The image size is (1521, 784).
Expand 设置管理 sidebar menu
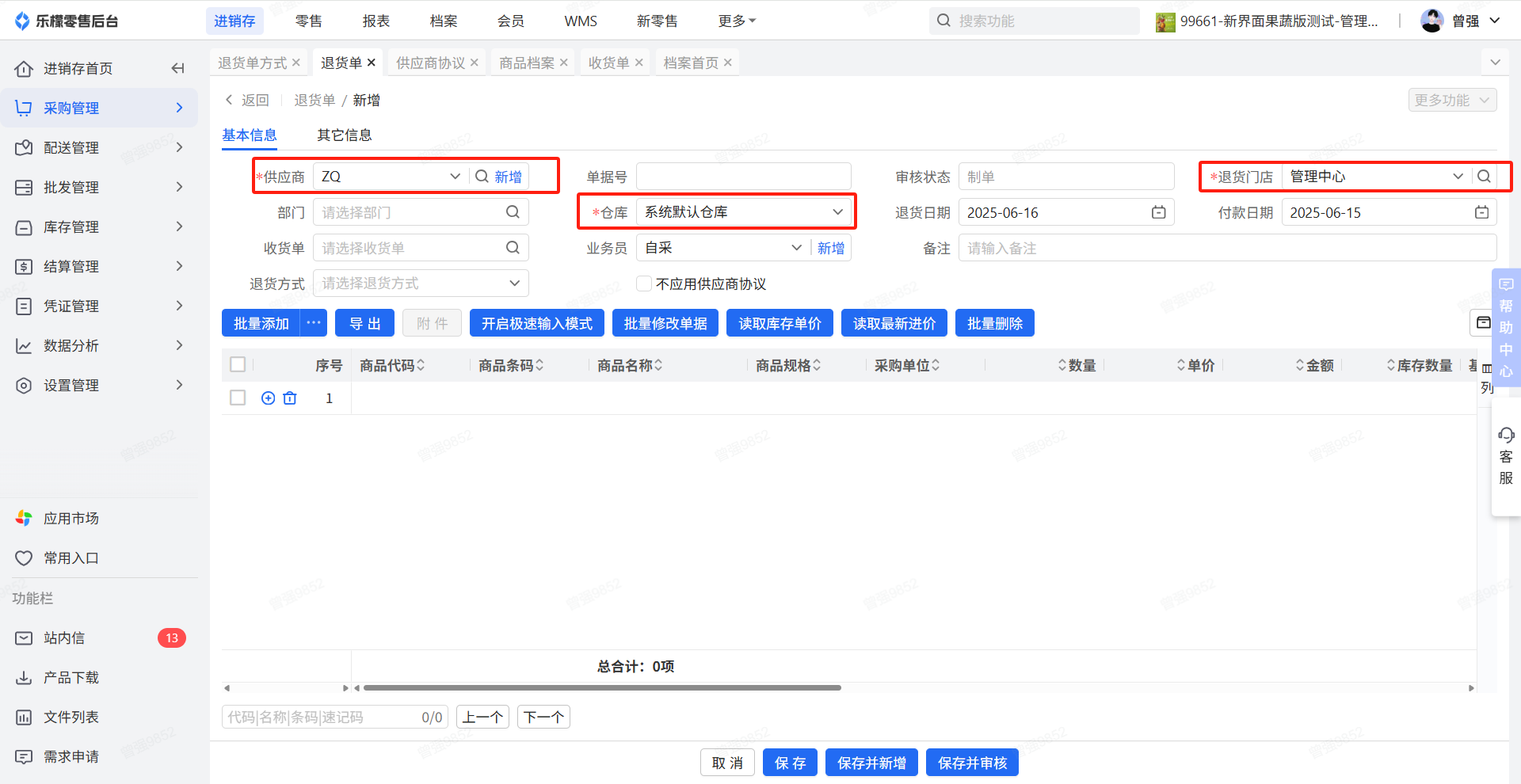click(x=99, y=385)
